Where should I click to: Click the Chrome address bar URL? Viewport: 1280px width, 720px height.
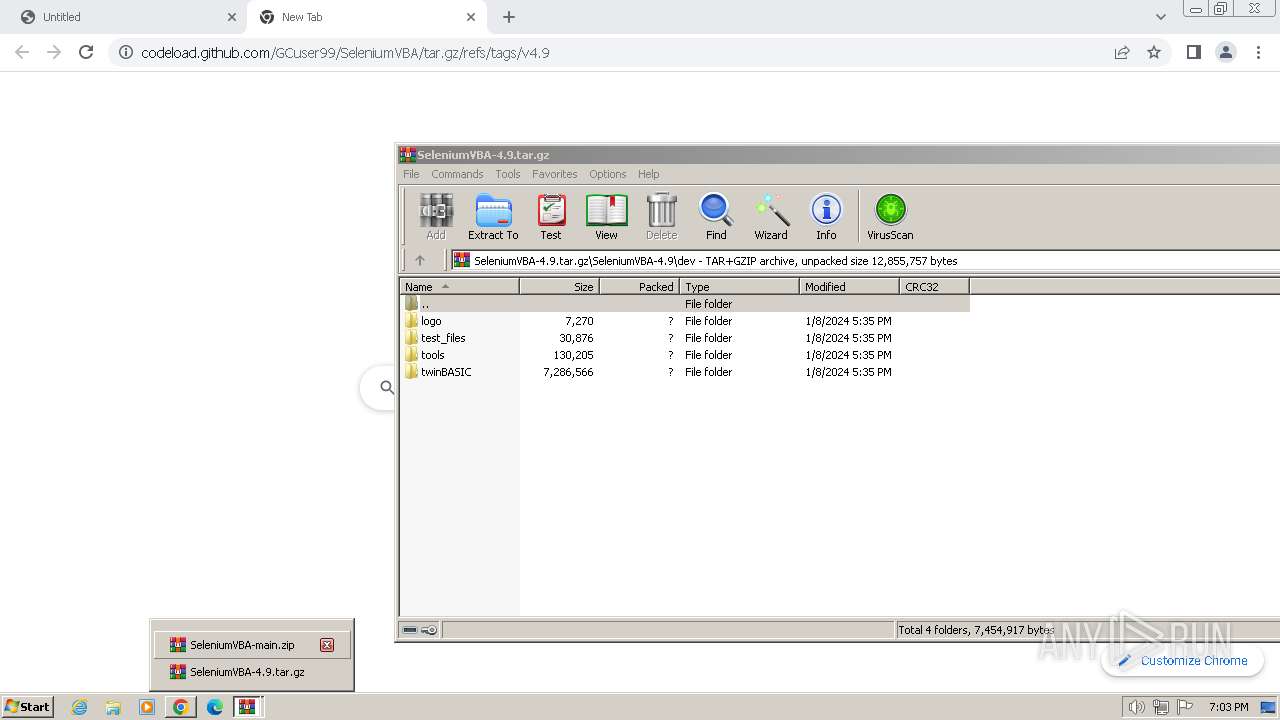(345, 53)
